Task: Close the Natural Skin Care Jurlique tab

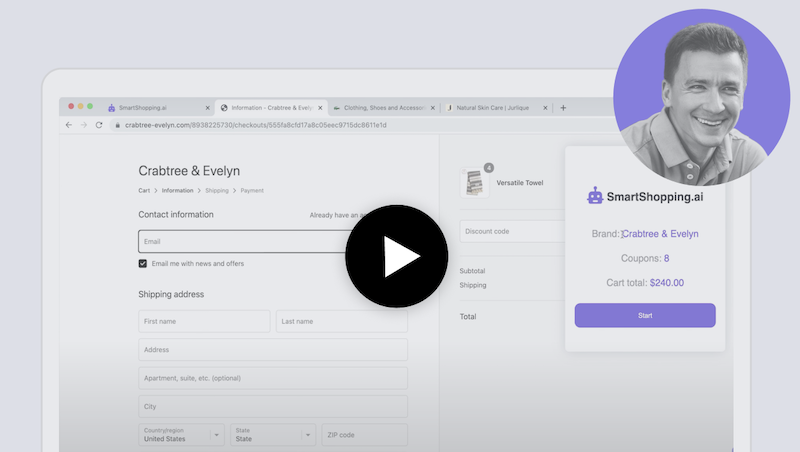Action: pyautogui.click(x=545, y=108)
